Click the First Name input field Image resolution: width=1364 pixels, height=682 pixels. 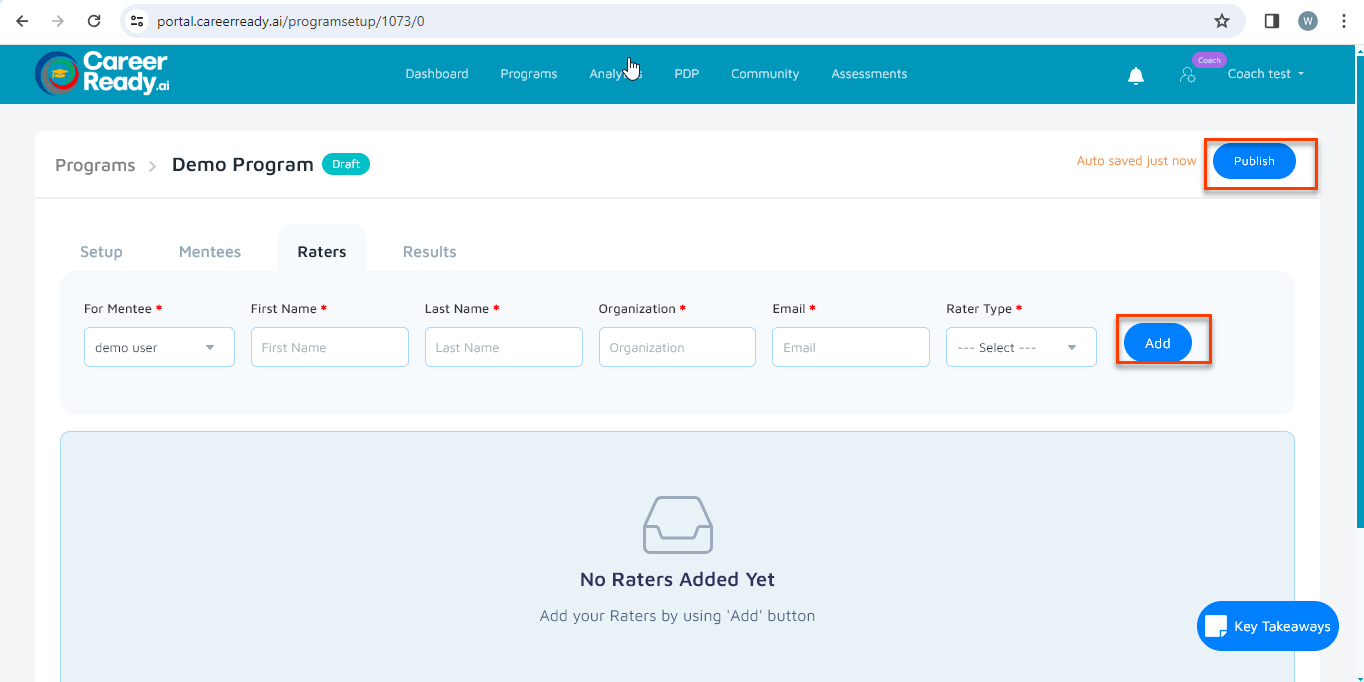click(x=329, y=347)
